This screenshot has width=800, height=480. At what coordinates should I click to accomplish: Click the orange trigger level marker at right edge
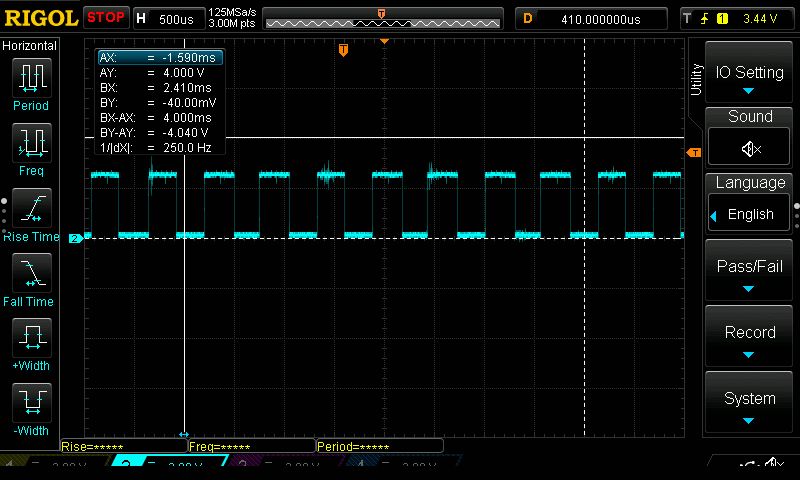click(x=694, y=153)
